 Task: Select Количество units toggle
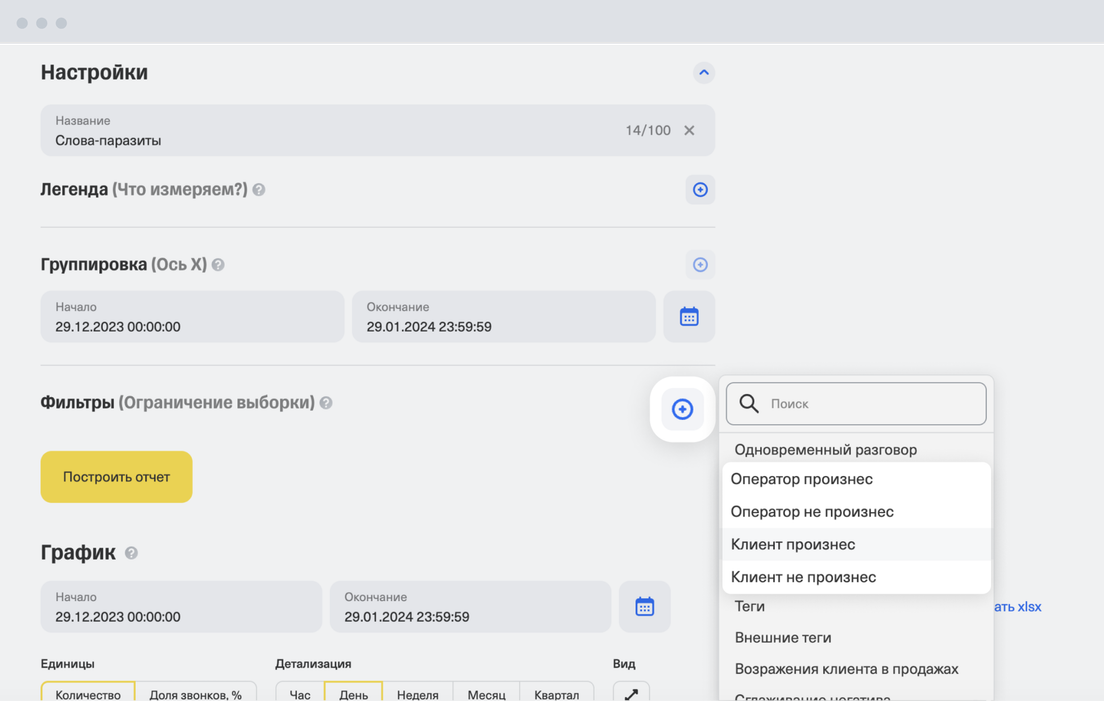[88, 693]
